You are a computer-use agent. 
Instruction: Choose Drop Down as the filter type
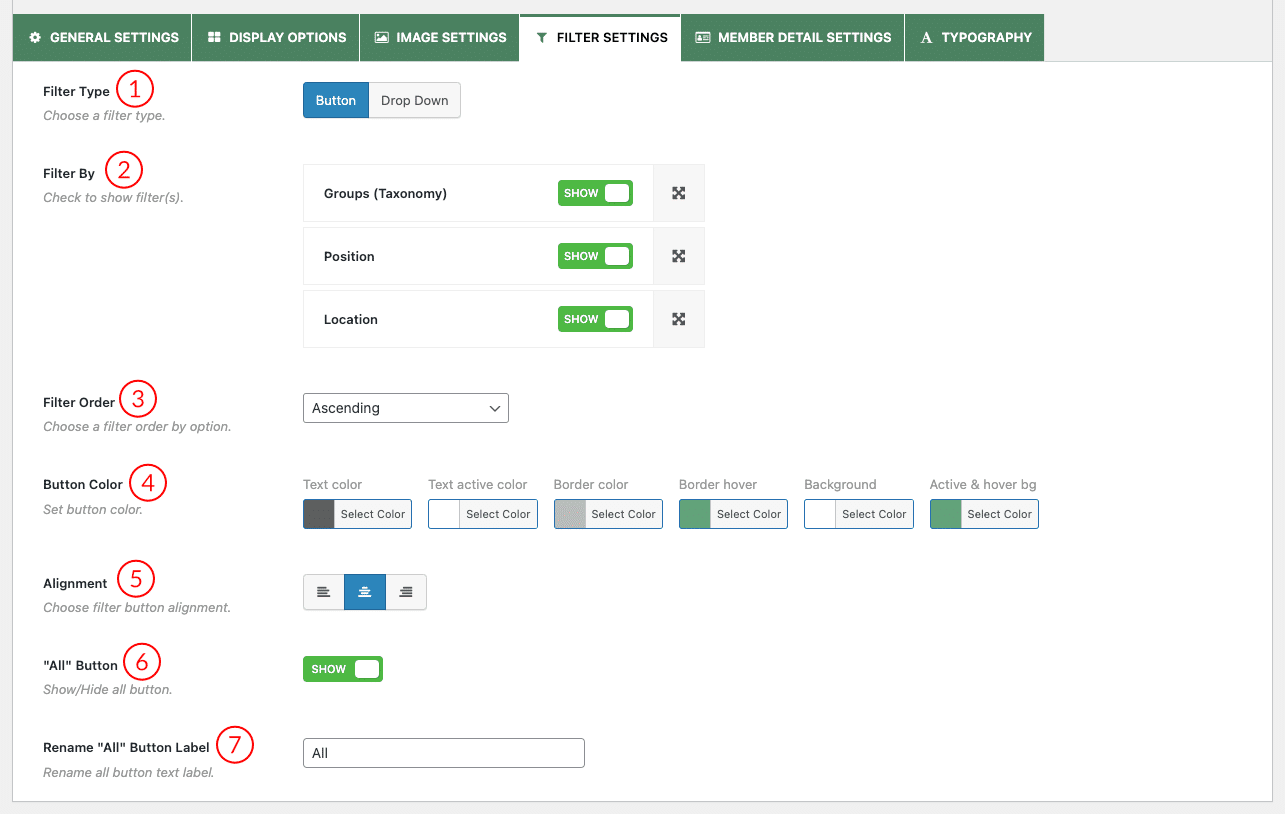[415, 100]
